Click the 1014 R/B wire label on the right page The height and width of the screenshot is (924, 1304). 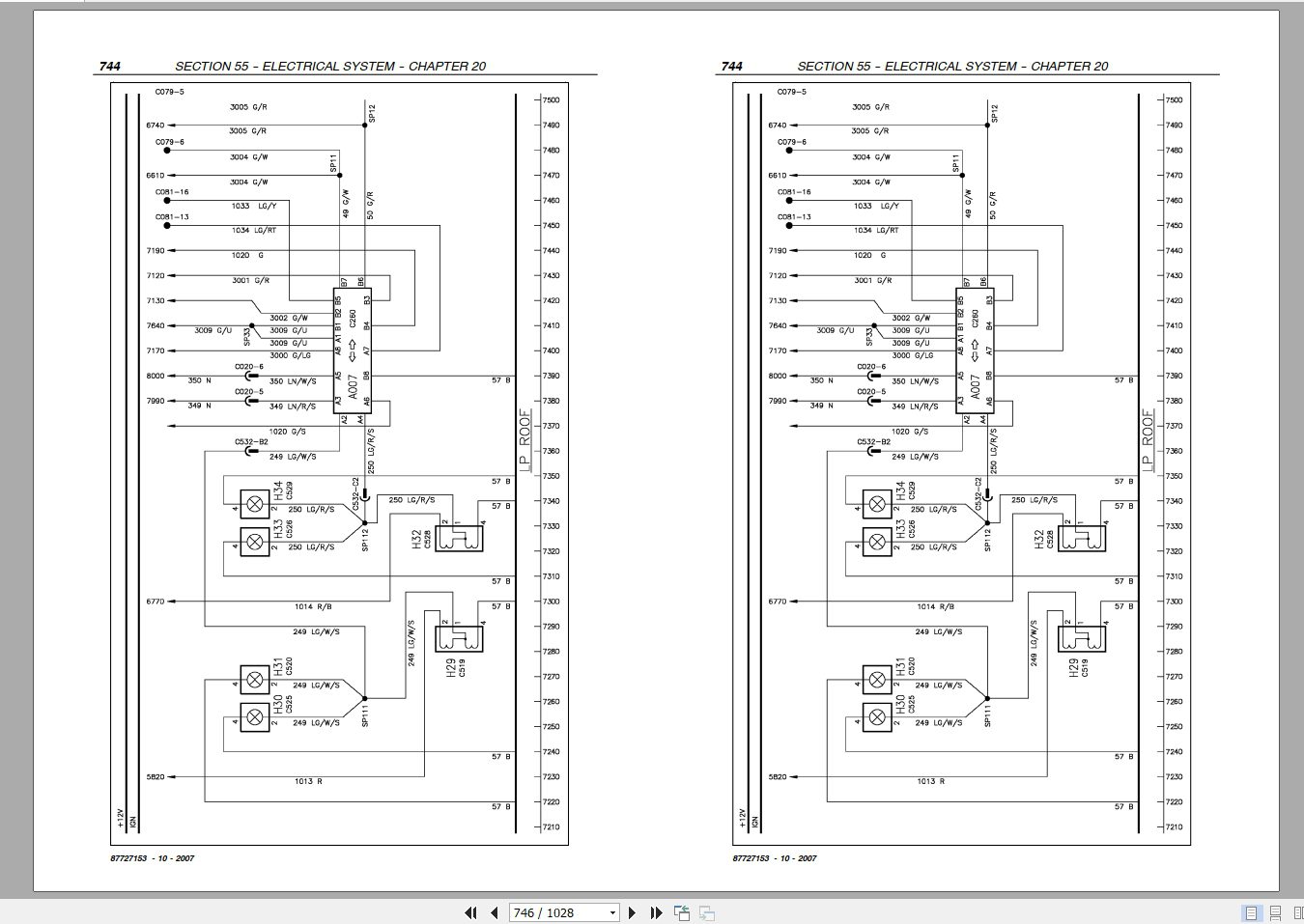pyautogui.click(x=935, y=606)
